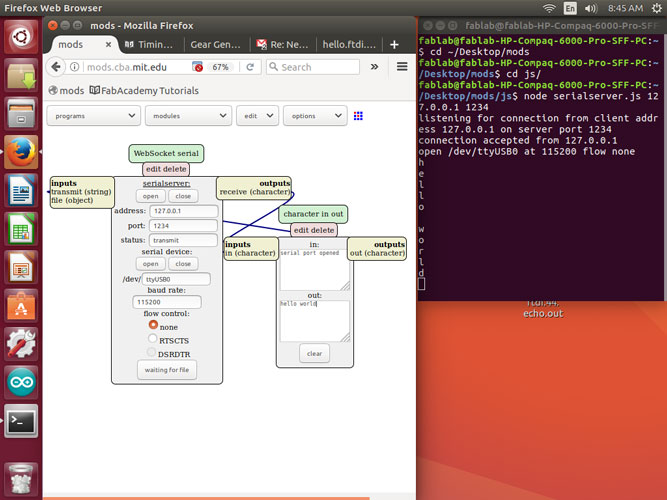Image resolution: width=667 pixels, height=500 pixels.
Task: Open the Firefox hamburger menu
Action: [402, 66]
